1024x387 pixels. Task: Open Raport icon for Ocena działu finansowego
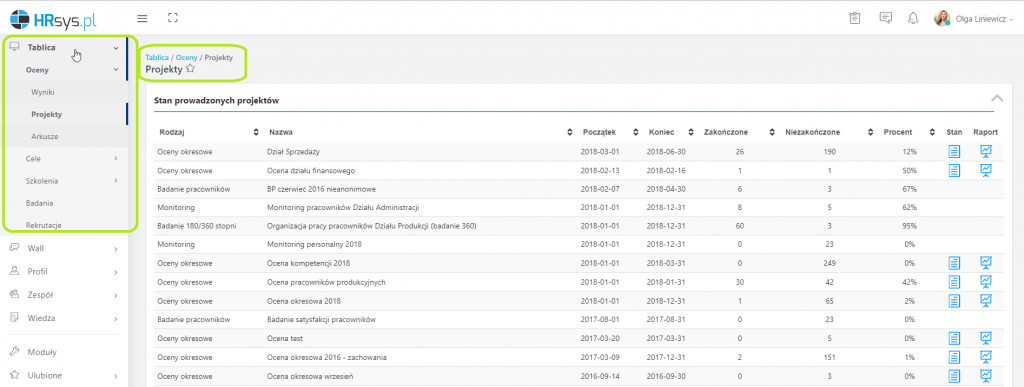[x=985, y=170]
